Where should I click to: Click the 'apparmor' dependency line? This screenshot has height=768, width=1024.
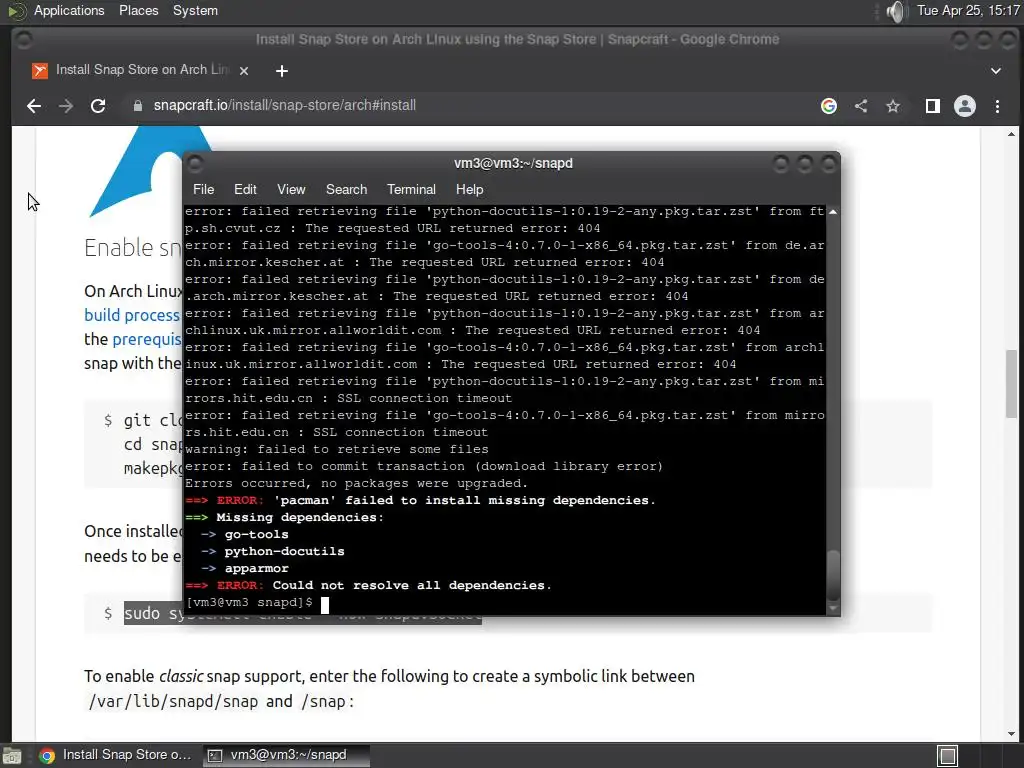pos(257,568)
